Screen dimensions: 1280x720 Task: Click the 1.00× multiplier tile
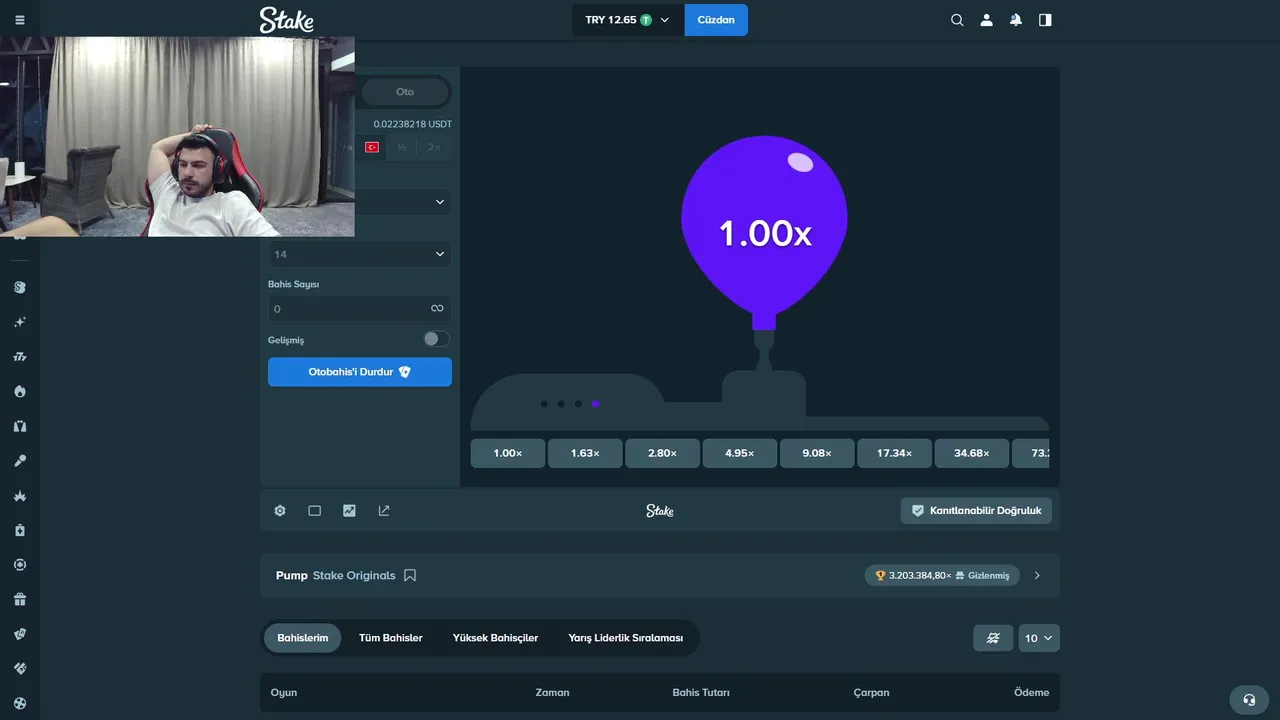pos(508,453)
